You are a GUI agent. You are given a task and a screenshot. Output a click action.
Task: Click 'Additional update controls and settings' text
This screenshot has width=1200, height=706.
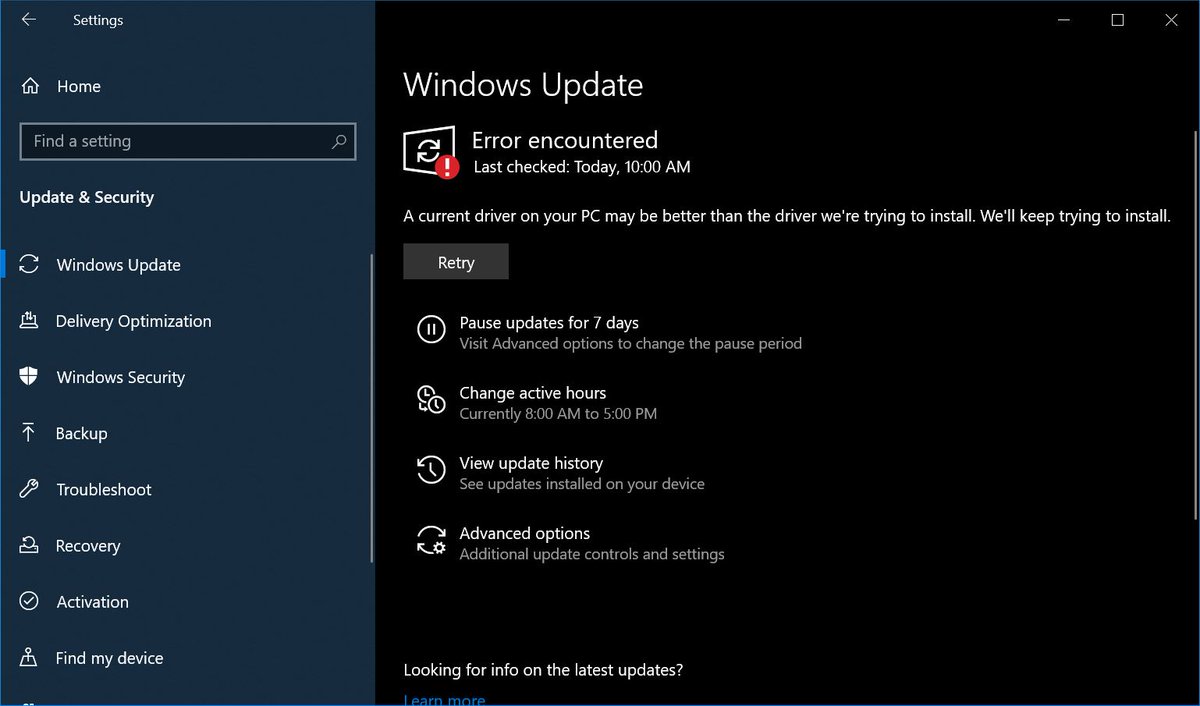click(592, 554)
